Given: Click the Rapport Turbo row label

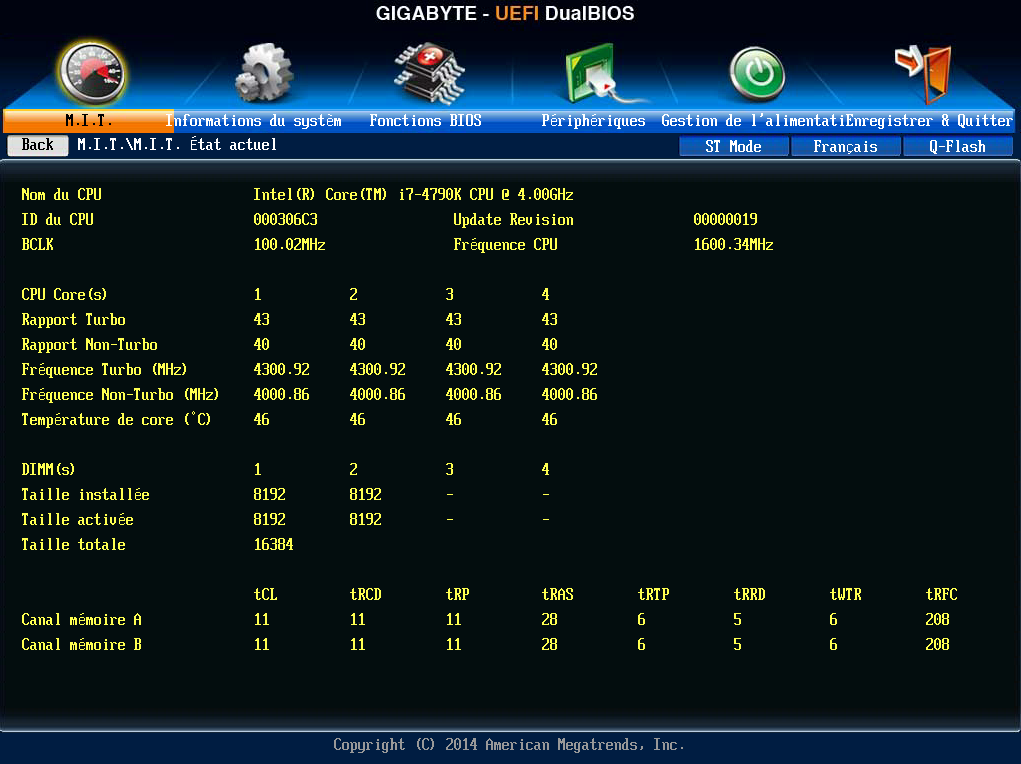Looking at the screenshot, I should (x=73, y=320).
